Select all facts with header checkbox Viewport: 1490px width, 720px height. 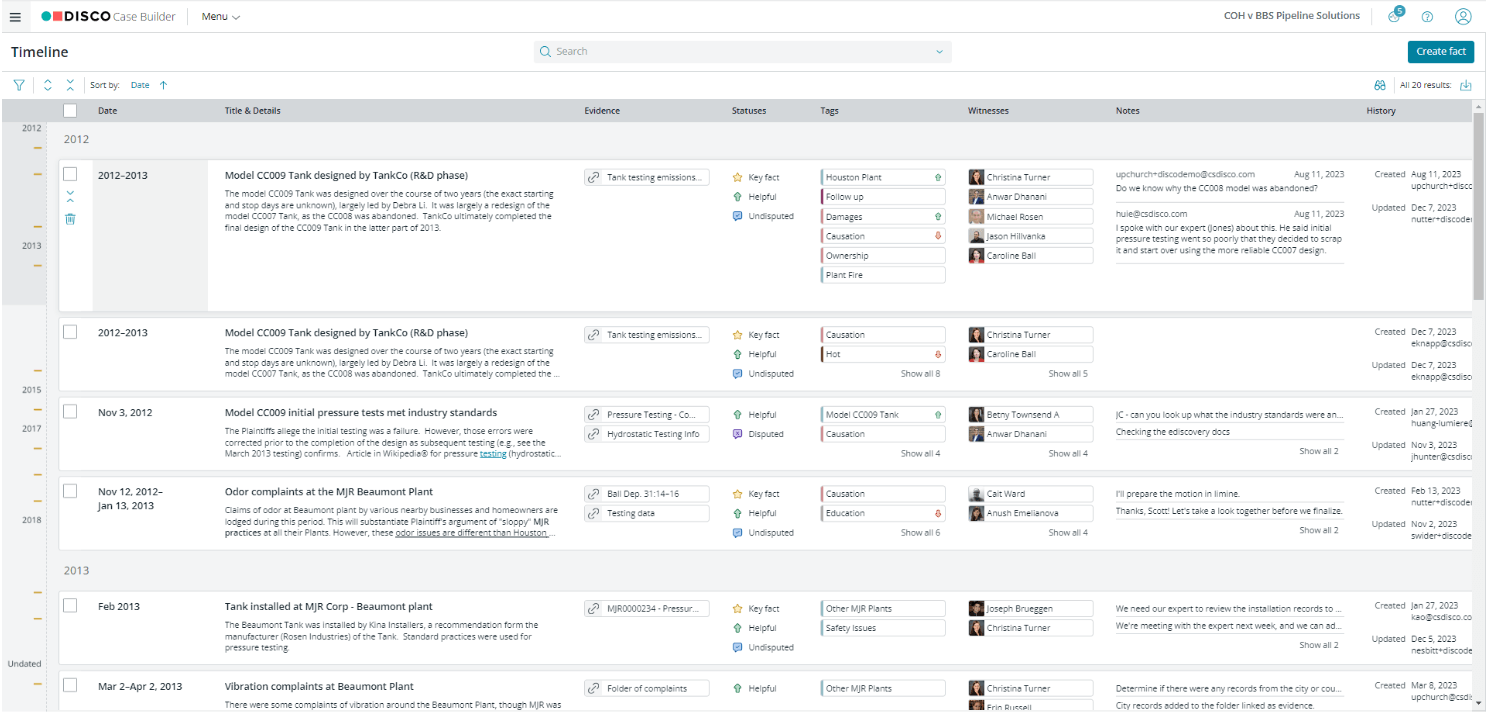pyautogui.click(x=69, y=110)
